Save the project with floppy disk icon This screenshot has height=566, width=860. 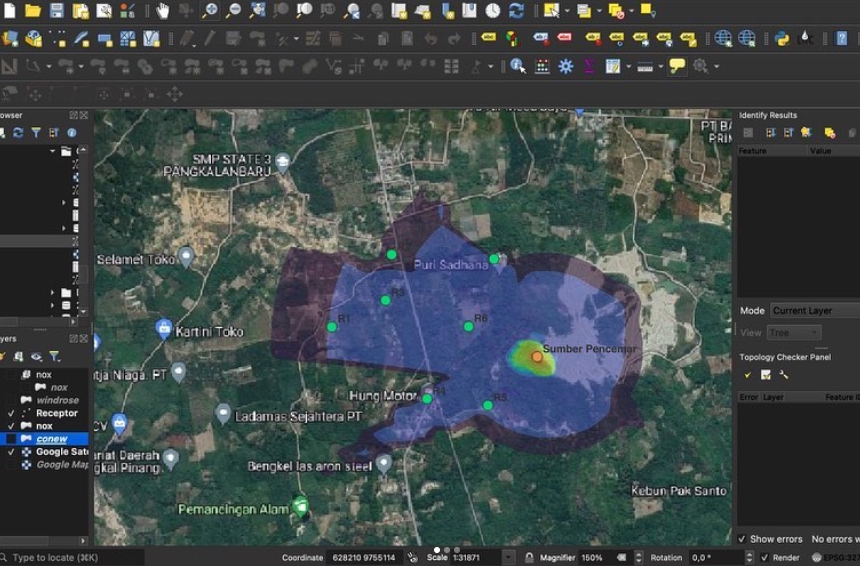click(x=56, y=10)
